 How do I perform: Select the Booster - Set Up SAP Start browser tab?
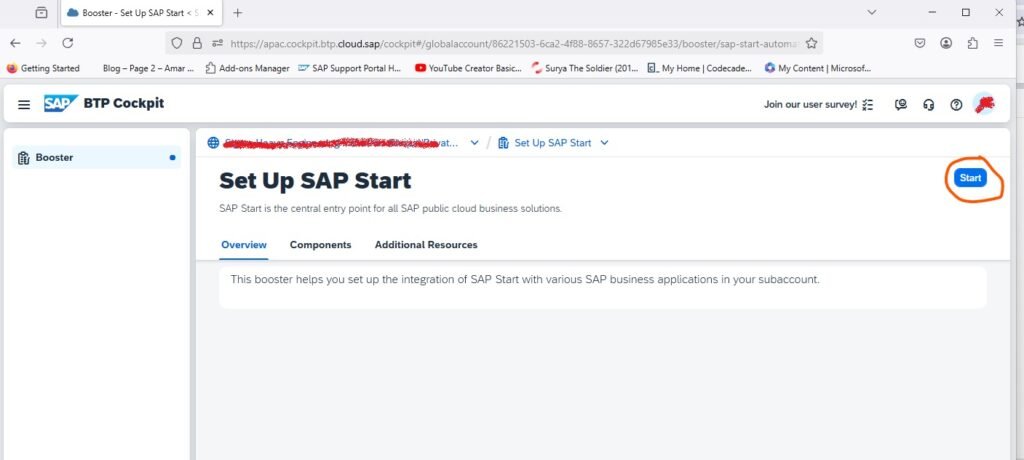coord(142,12)
